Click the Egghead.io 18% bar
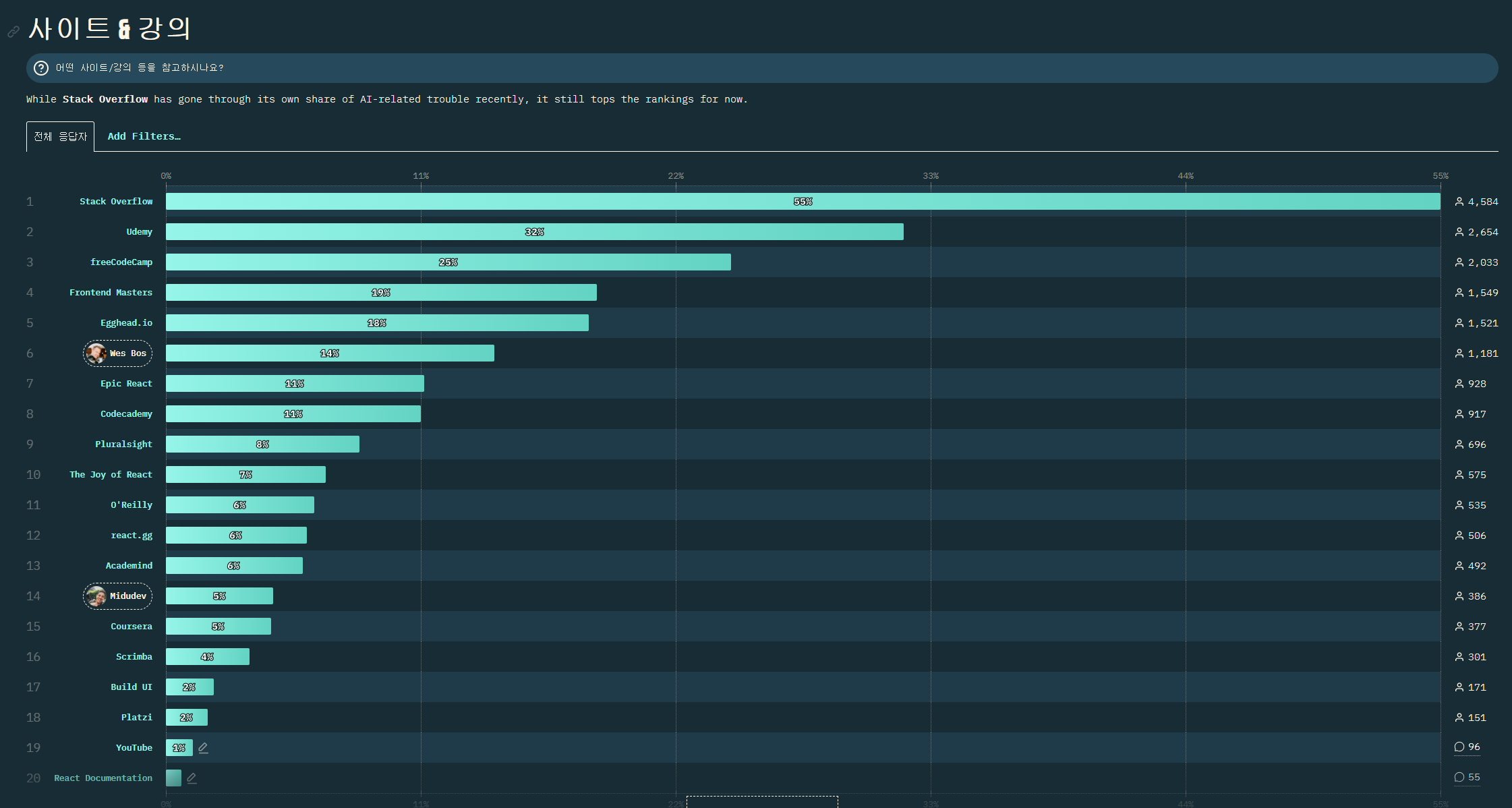Screen dimensions: 1512x808 pyautogui.click(x=377, y=323)
